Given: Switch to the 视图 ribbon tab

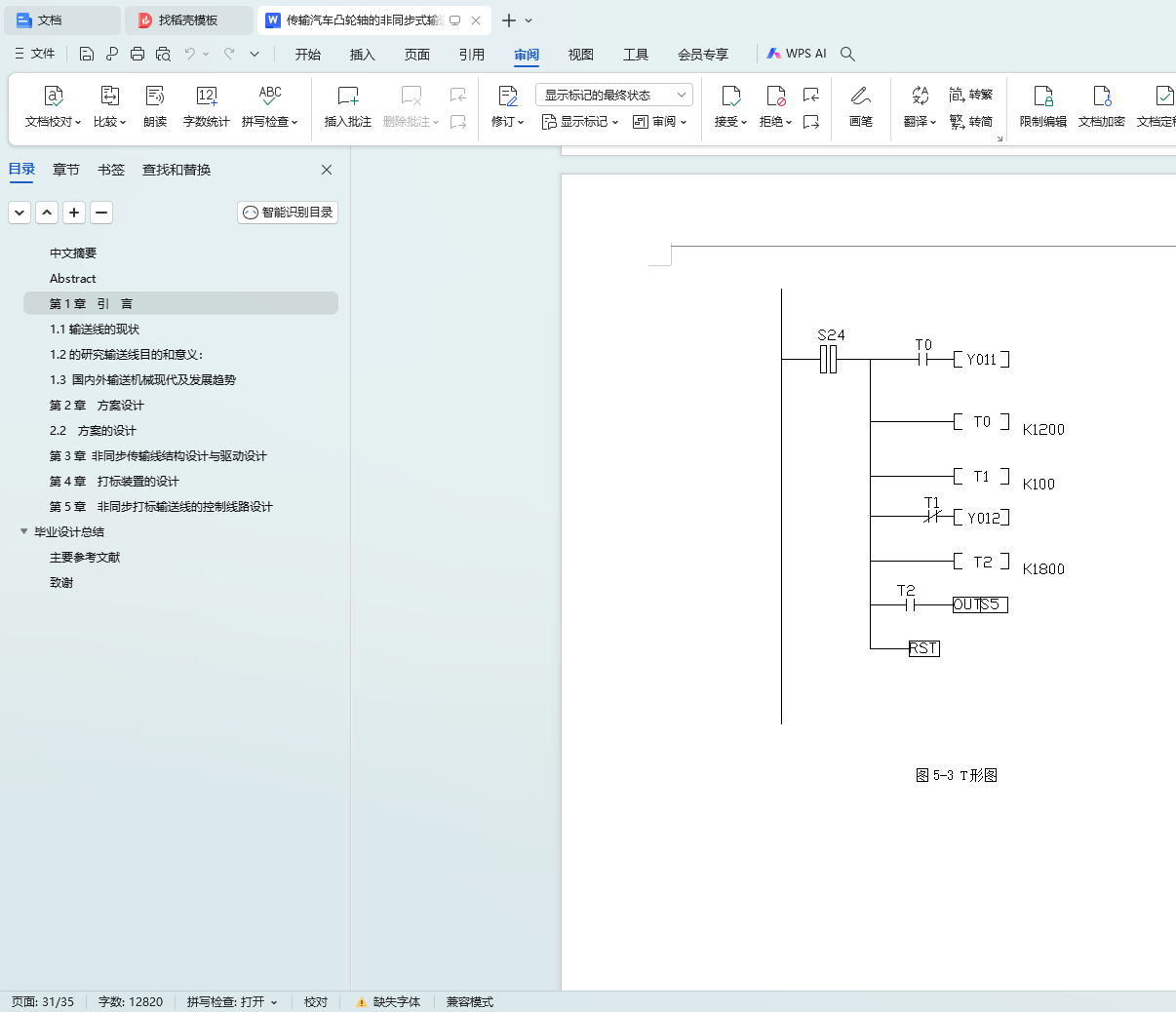Looking at the screenshot, I should 581,55.
